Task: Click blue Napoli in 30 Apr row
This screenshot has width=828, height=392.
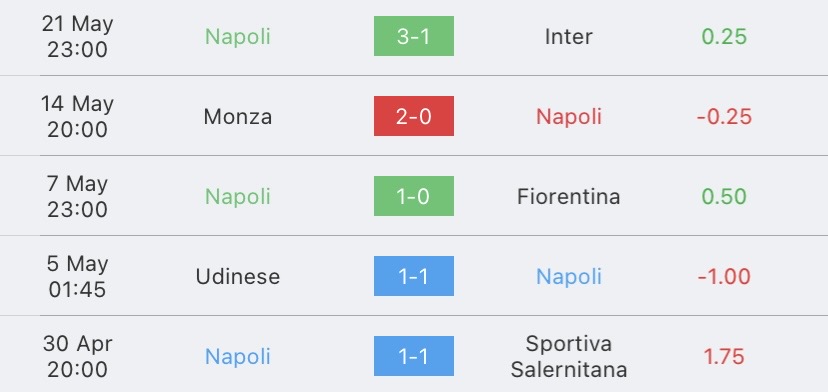Action: tap(238, 357)
